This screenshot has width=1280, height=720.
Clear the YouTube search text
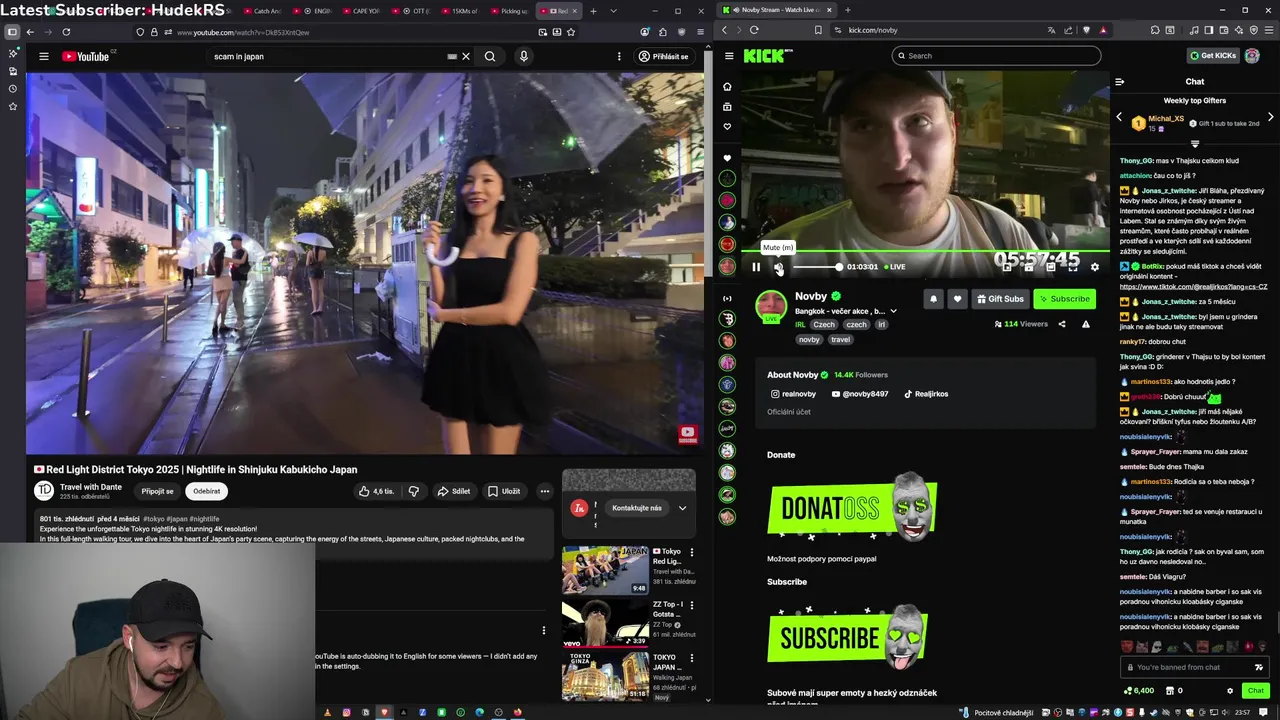tap(466, 56)
